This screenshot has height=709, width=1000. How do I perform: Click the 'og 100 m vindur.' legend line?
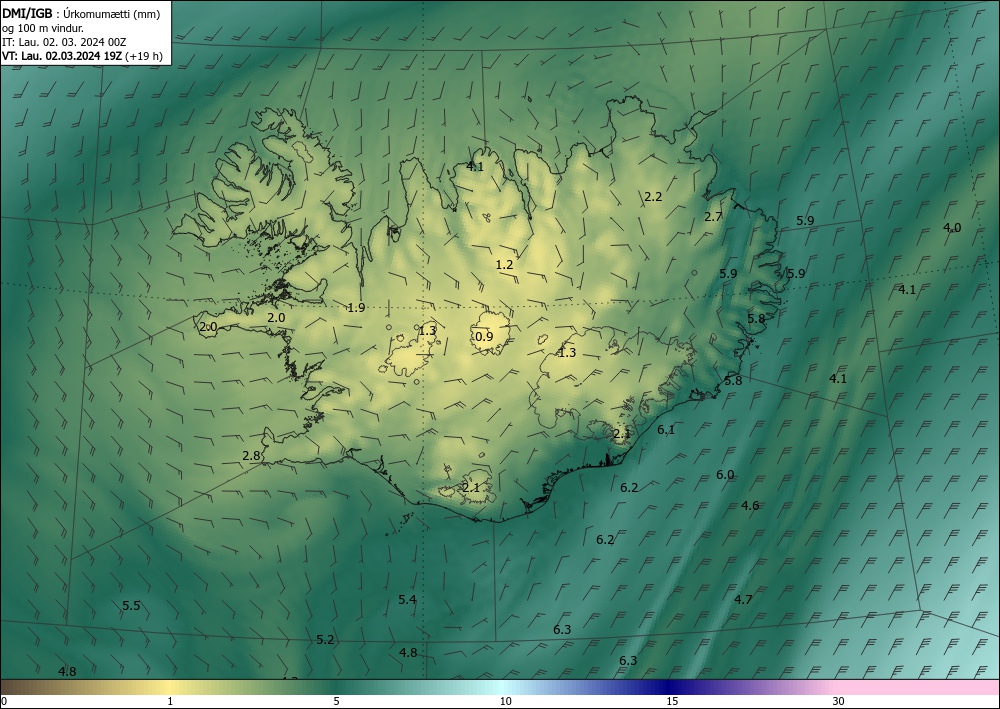point(43,28)
